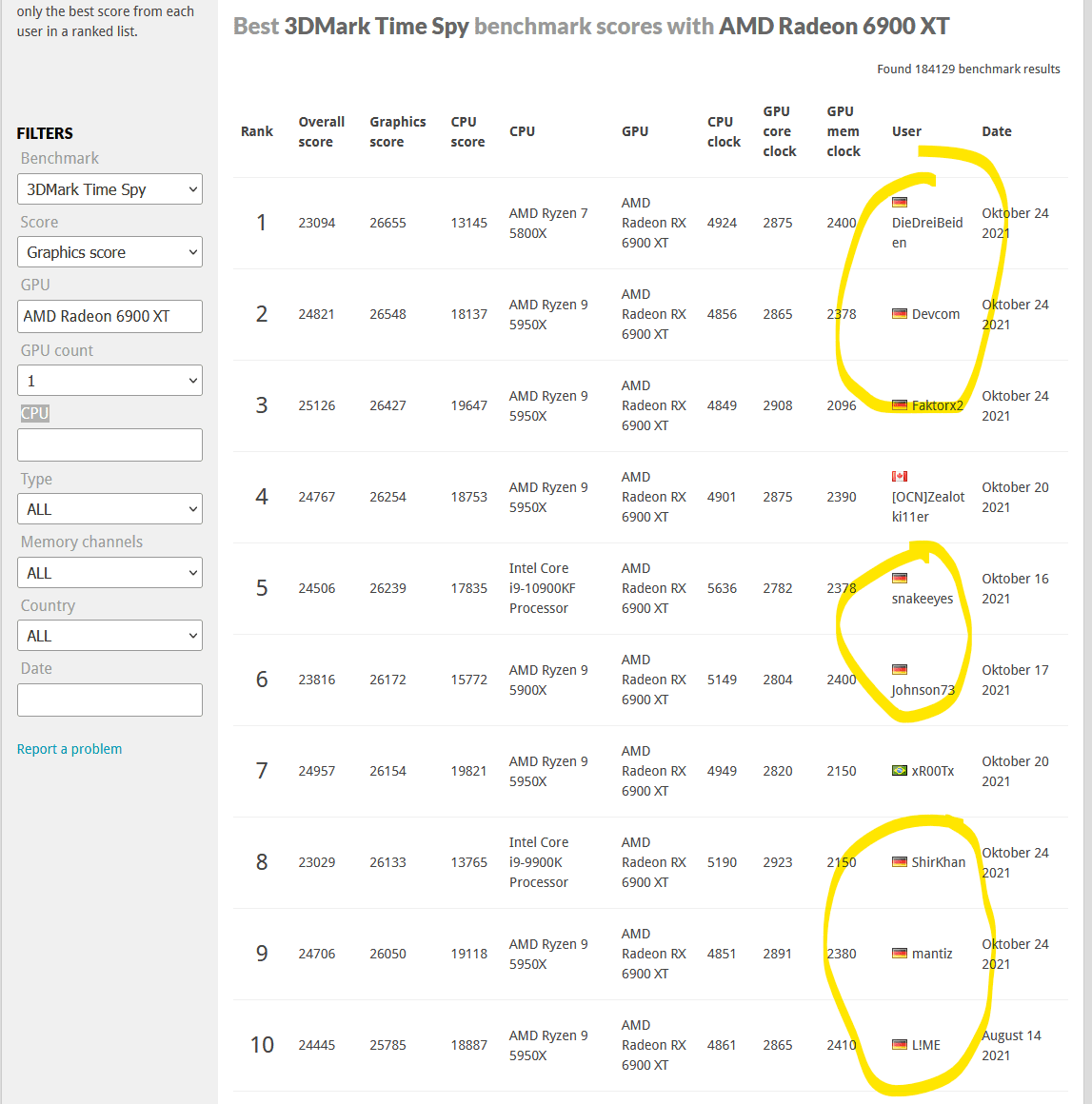Click date August 14 2021
1092x1104 pixels.
(1011, 1046)
